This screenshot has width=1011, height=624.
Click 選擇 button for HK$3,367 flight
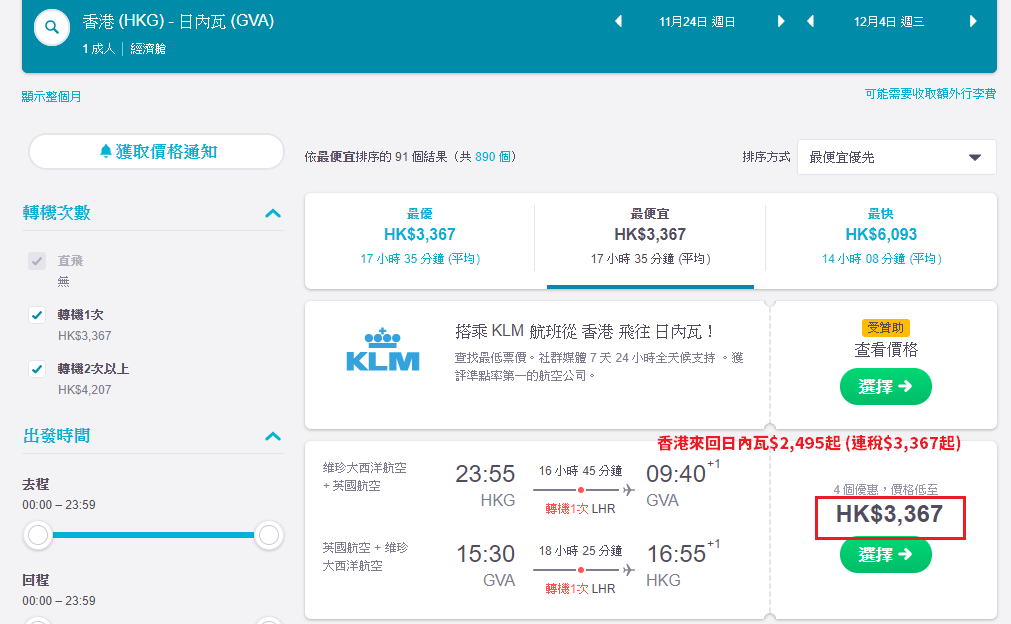[x=885, y=554]
